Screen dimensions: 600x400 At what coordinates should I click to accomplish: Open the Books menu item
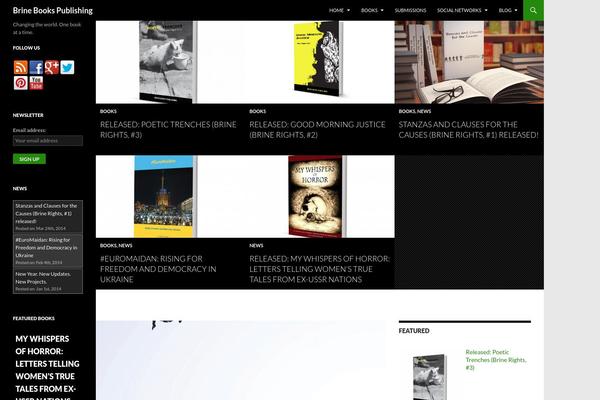[x=369, y=10]
